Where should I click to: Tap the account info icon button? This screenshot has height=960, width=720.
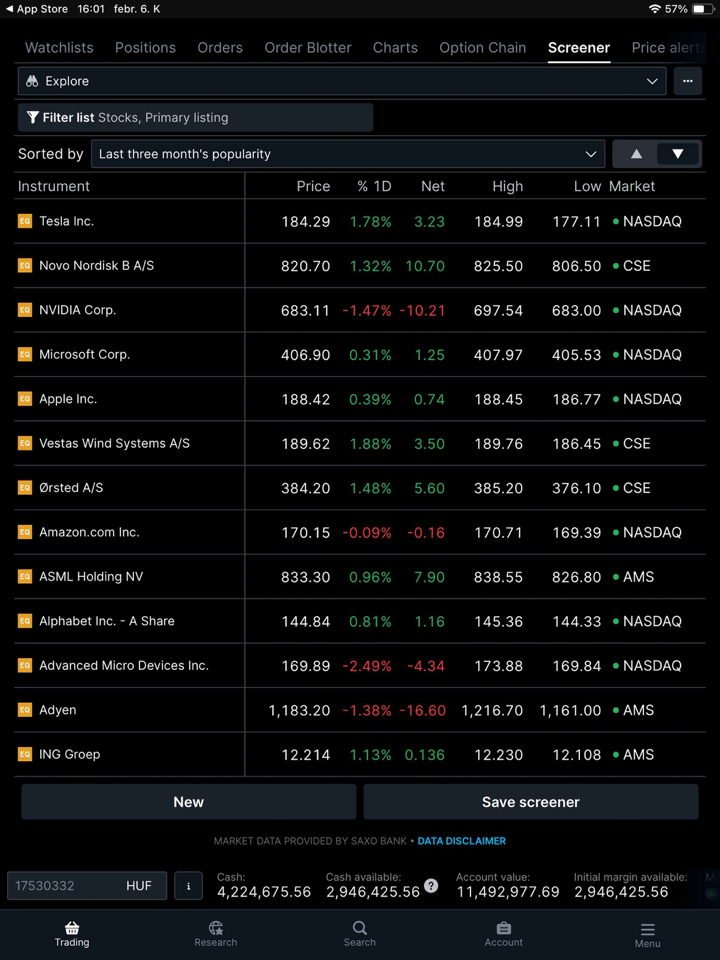click(x=188, y=886)
